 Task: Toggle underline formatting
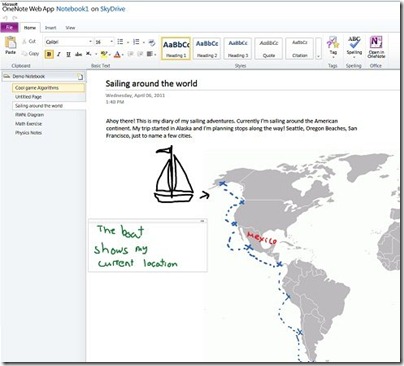(68, 54)
